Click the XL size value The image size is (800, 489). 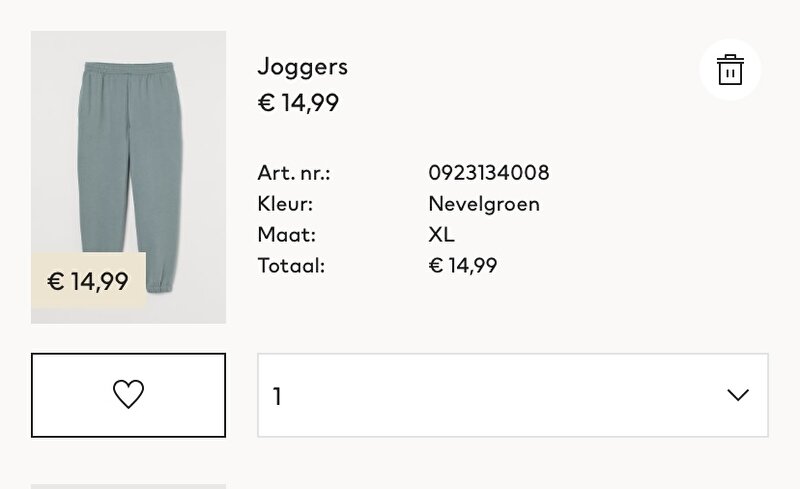tap(441, 234)
